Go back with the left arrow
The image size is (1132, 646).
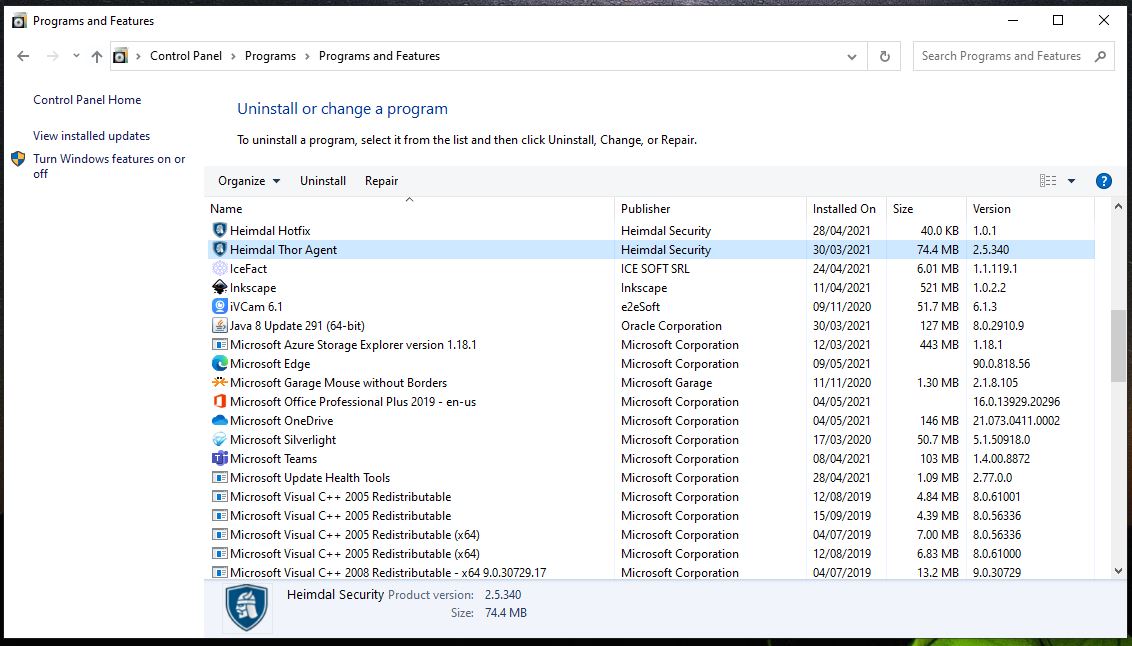point(23,56)
